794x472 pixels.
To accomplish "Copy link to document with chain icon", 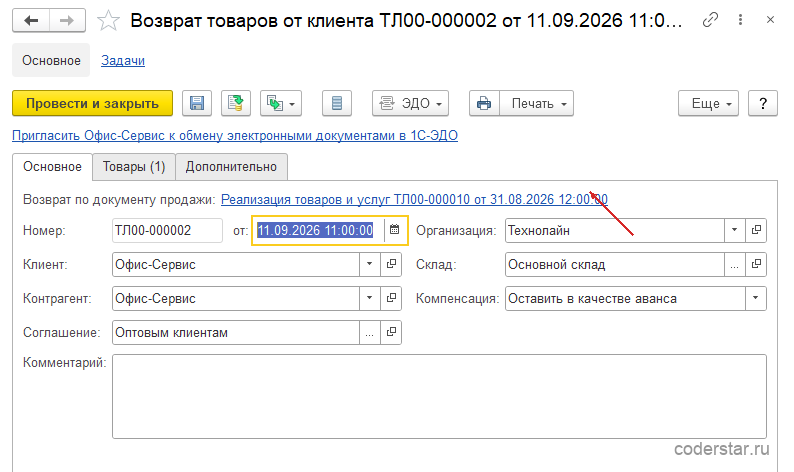I will 710,20.
